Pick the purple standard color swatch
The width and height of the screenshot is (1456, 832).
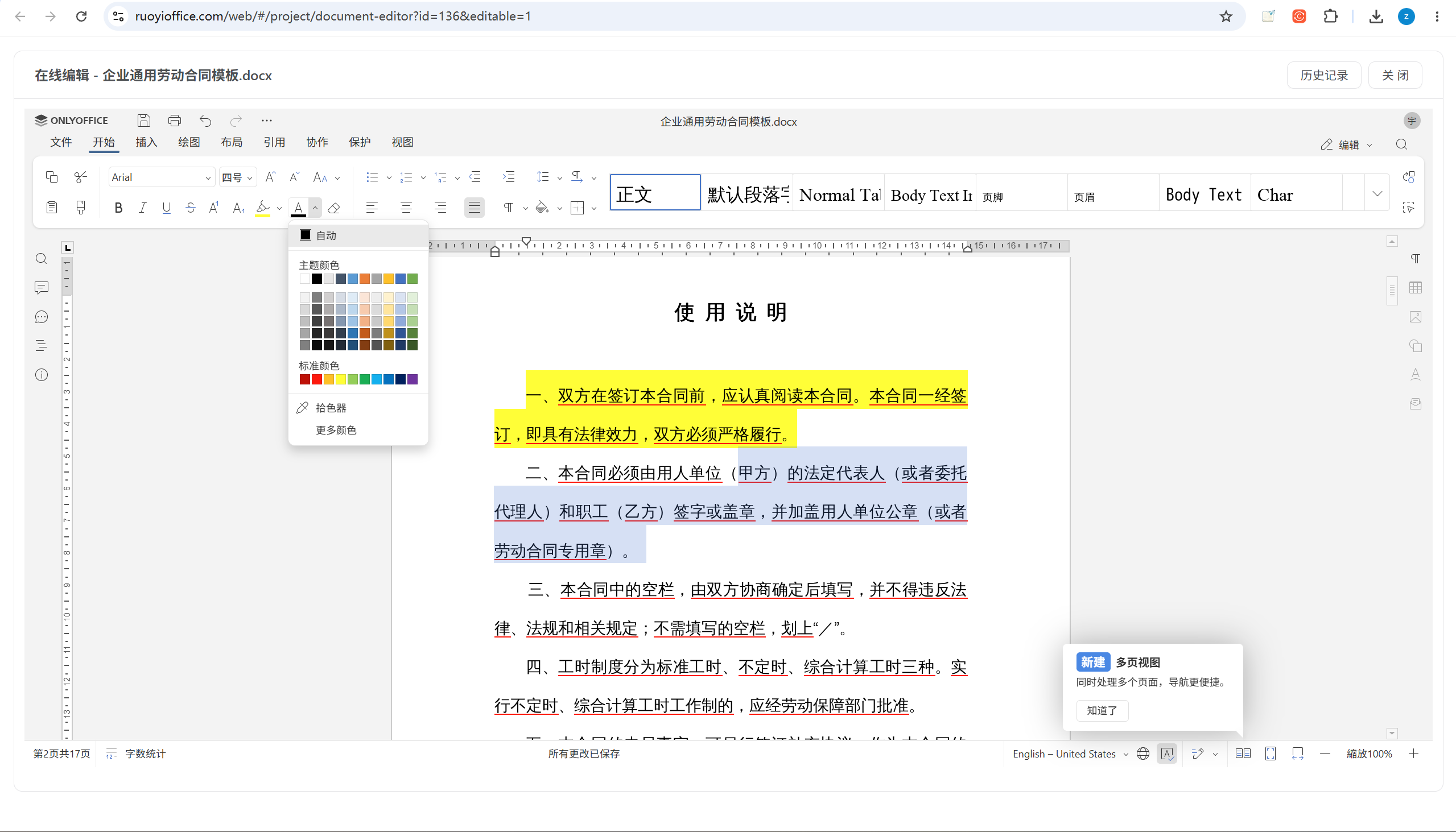(413, 379)
